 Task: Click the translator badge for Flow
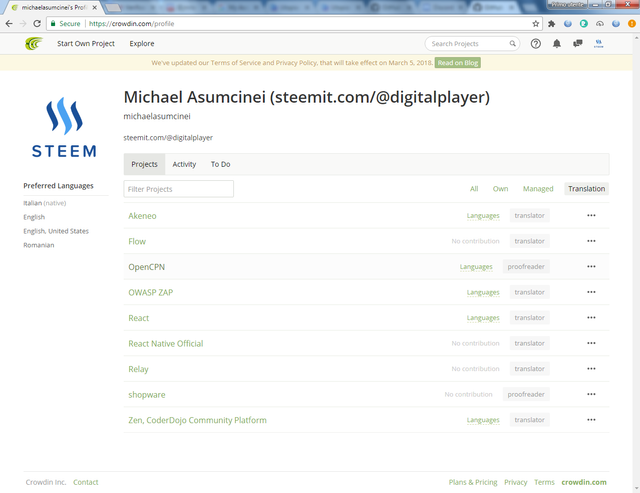pyautogui.click(x=529, y=241)
